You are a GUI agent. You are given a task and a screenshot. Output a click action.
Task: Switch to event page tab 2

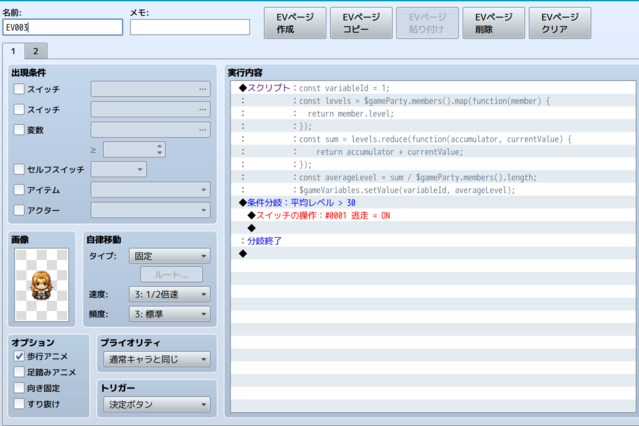tap(35, 51)
